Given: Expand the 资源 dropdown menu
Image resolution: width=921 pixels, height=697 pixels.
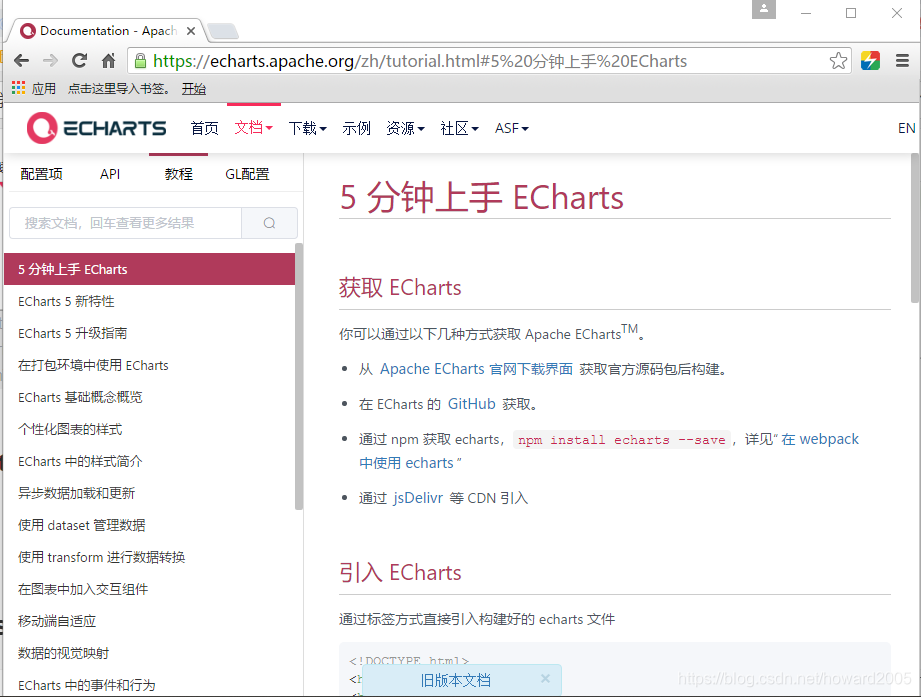Looking at the screenshot, I should (405, 128).
